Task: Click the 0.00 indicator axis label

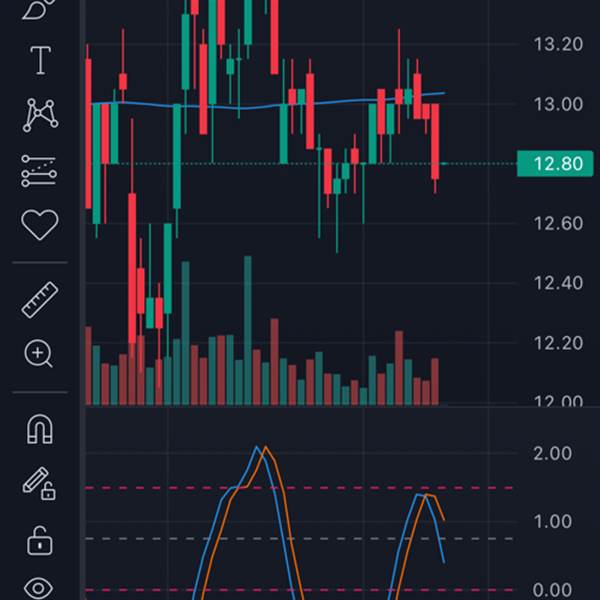Action: 553,590
